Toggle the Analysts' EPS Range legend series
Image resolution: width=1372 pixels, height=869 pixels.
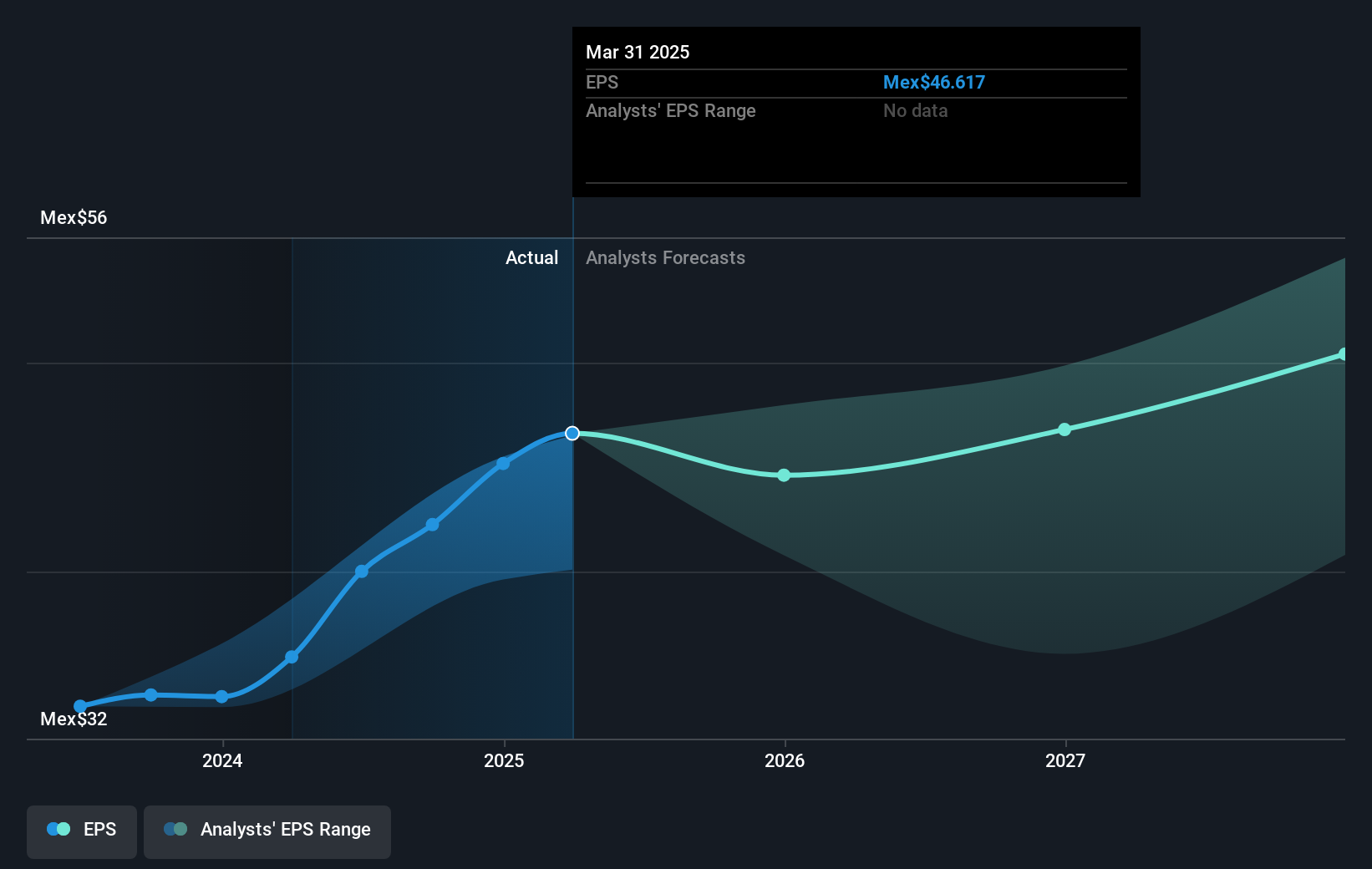tap(267, 831)
